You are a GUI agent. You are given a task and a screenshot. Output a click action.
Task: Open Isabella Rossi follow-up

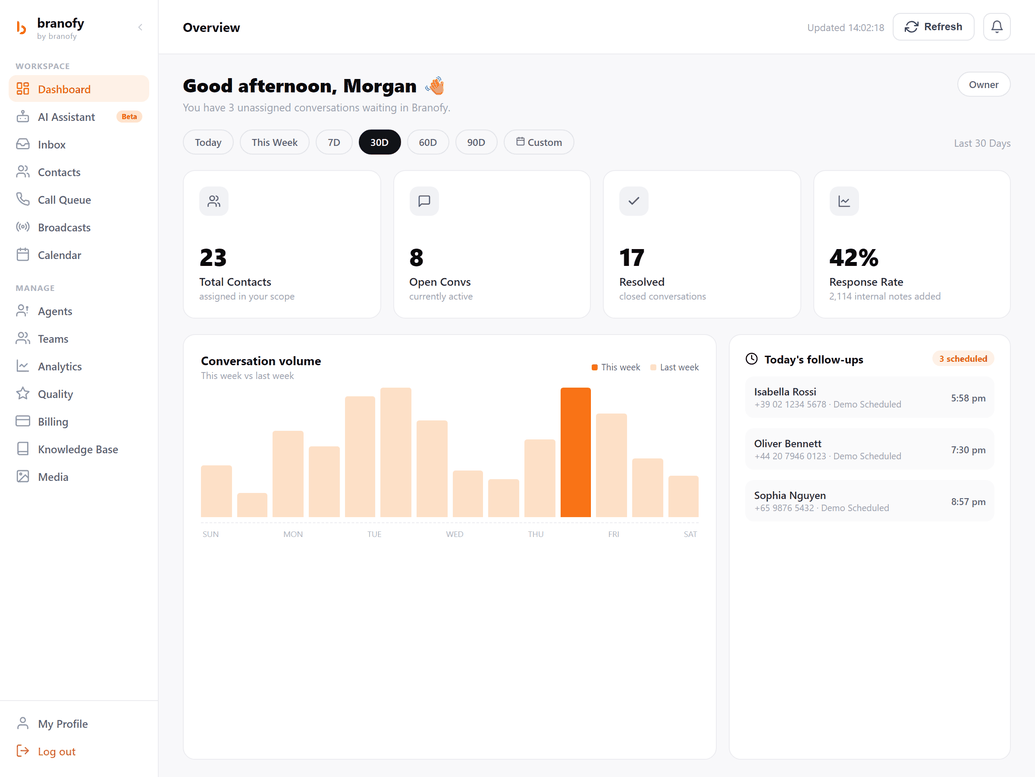(869, 397)
